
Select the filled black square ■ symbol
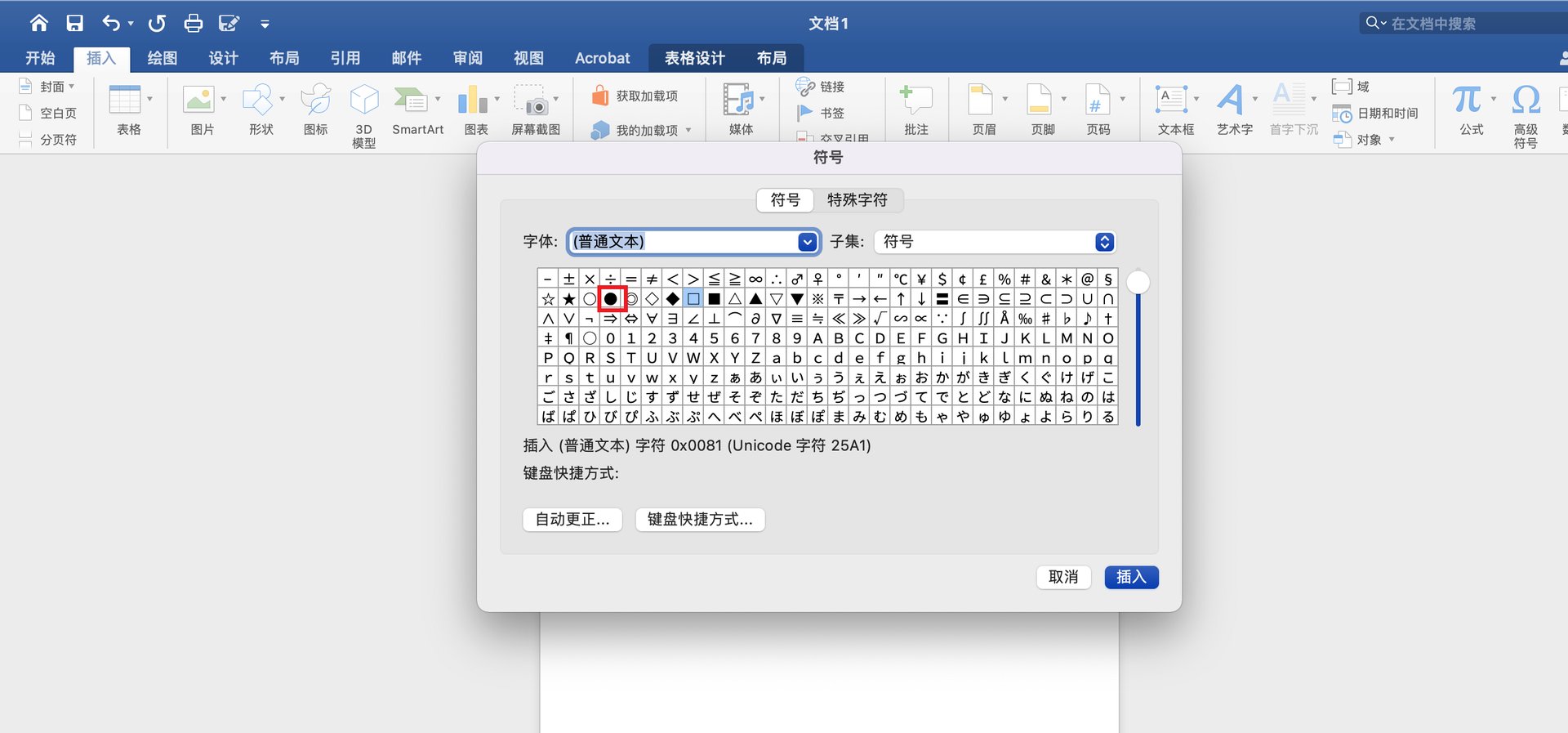point(714,299)
